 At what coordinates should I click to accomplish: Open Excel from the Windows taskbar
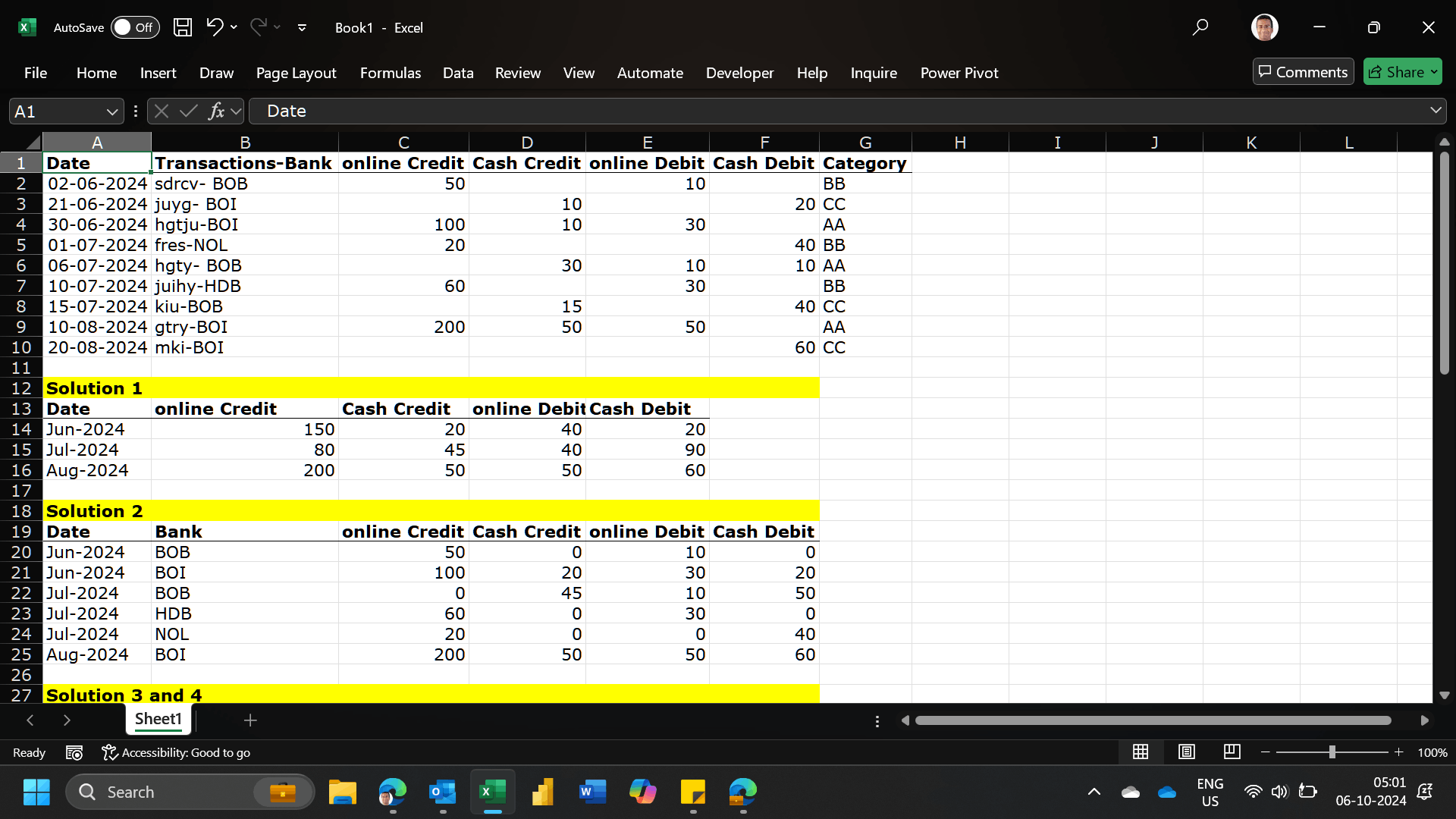click(492, 792)
